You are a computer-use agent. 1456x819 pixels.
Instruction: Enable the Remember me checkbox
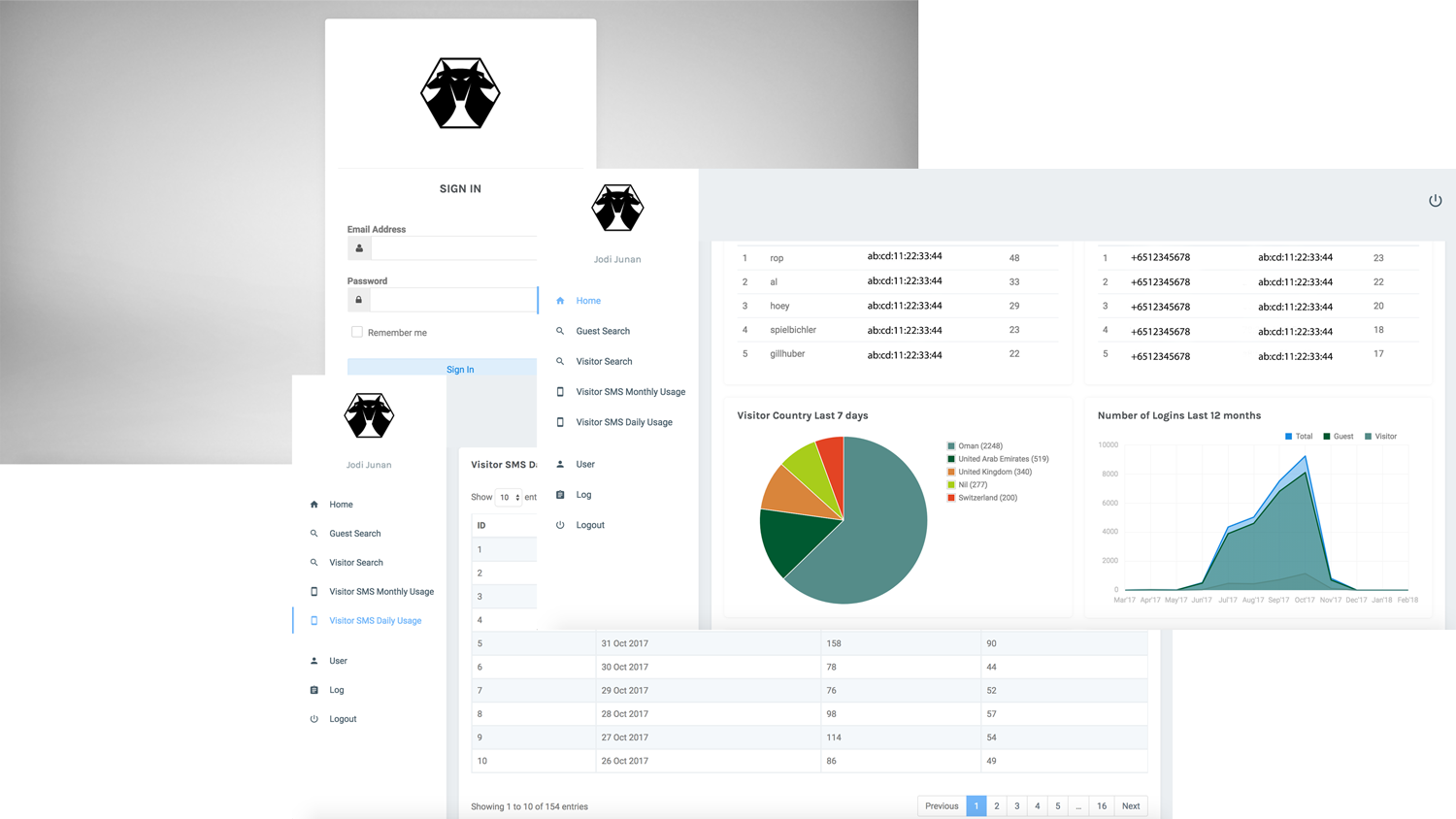tap(357, 332)
